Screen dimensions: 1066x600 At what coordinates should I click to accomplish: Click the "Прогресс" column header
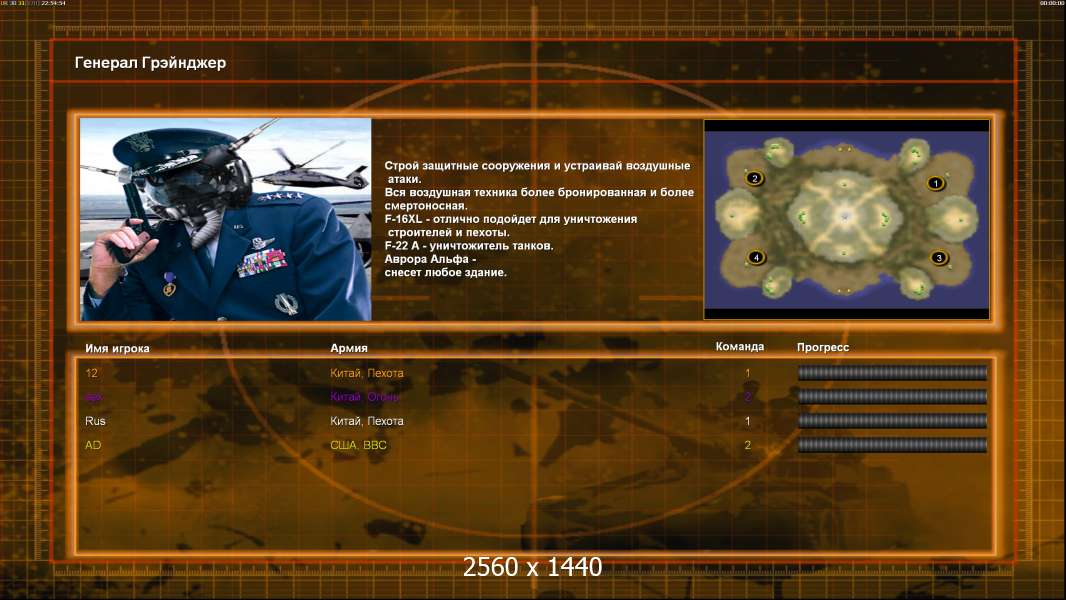pos(823,347)
